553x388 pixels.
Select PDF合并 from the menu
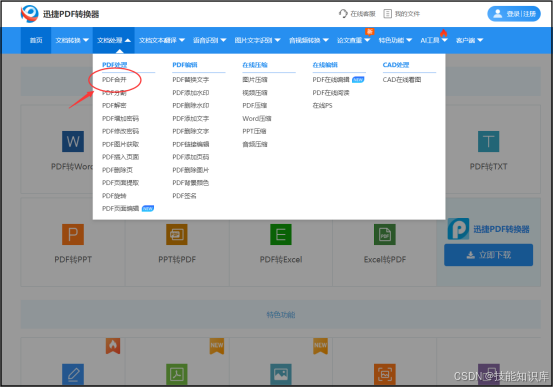114,80
